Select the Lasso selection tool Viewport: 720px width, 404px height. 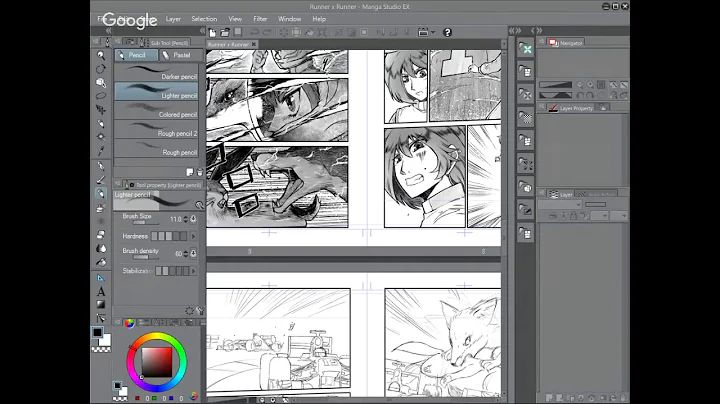[x=101, y=96]
